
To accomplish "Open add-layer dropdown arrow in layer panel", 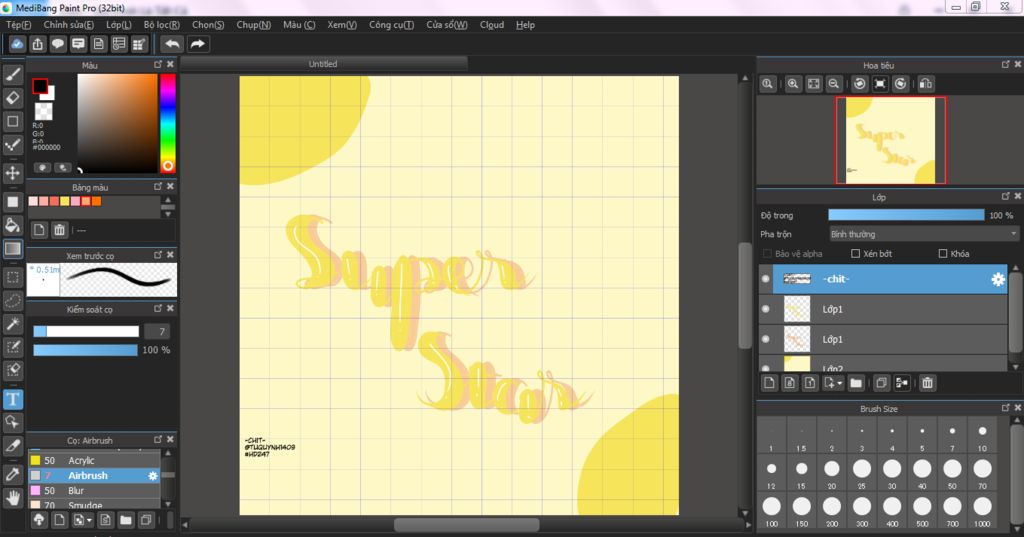I will click(839, 383).
